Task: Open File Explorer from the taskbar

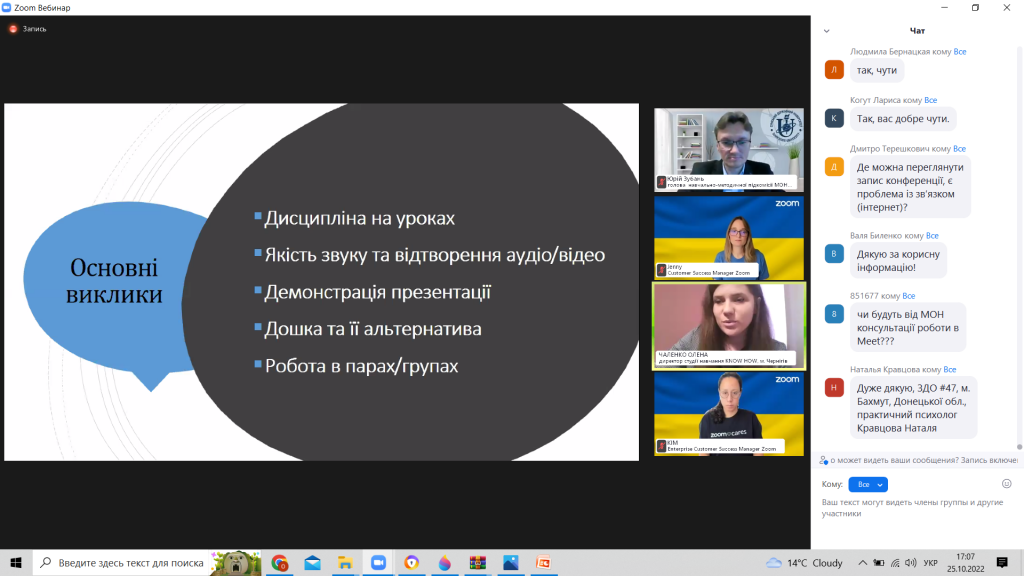Action: 344,563
